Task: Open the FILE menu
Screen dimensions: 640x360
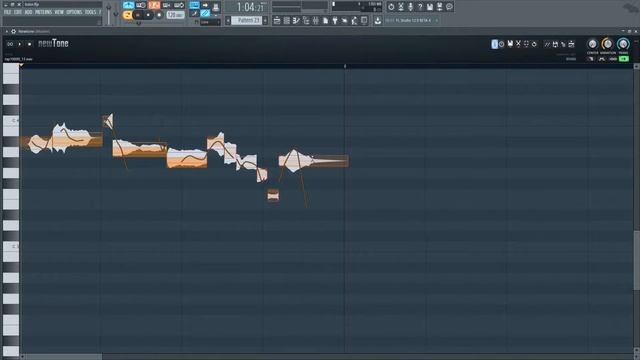Action: click(x=7, y=12)
